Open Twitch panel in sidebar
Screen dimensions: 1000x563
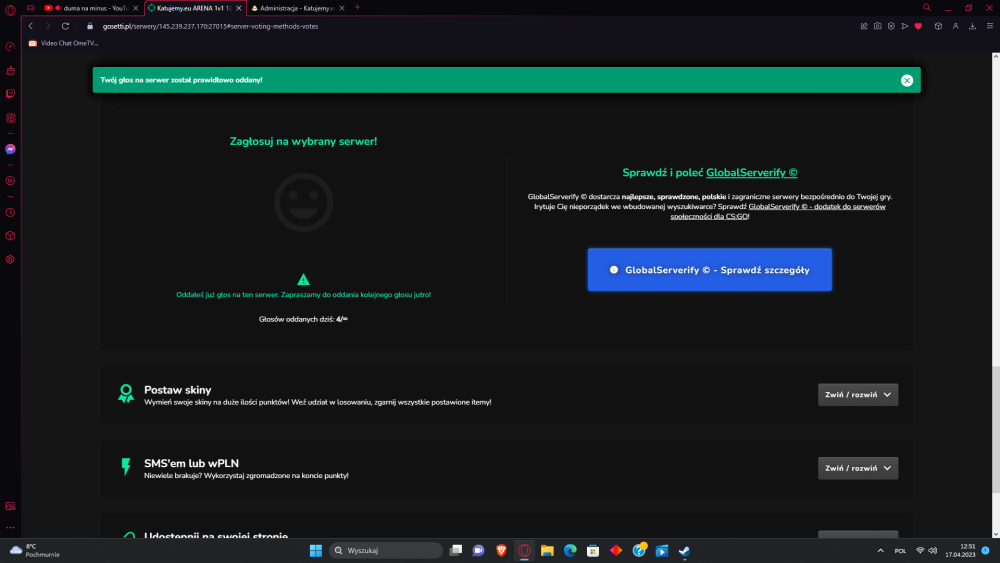[x=10, y=94]
